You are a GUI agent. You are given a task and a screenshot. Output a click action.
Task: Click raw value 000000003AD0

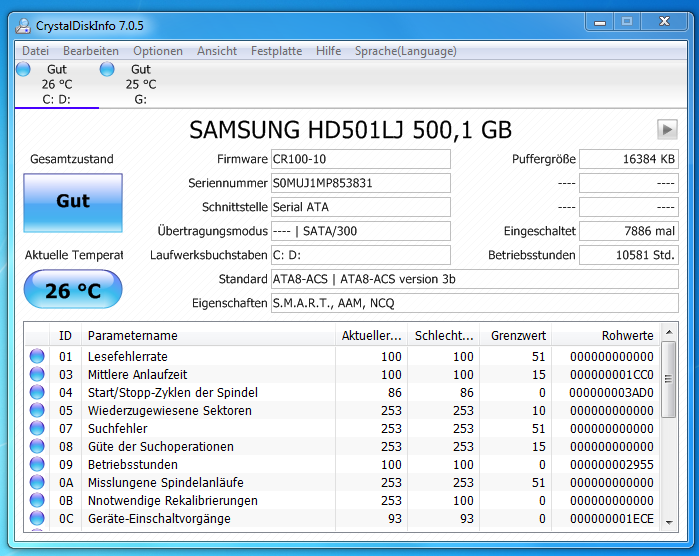point(611,393)
